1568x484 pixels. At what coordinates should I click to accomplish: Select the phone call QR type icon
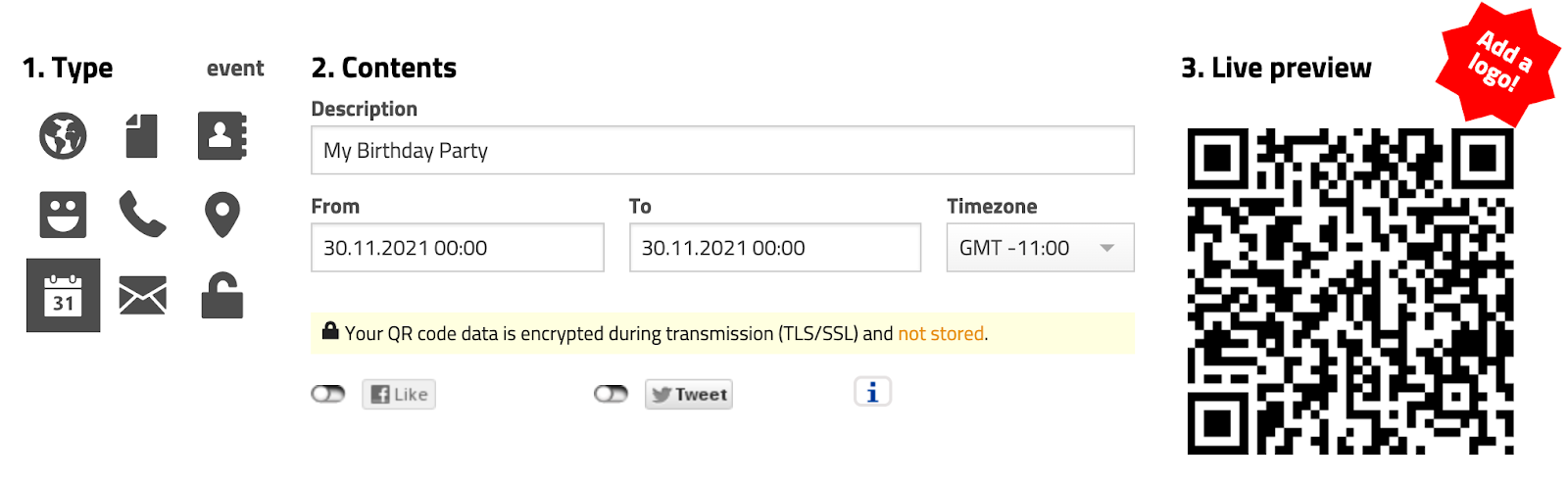(142, 215)
